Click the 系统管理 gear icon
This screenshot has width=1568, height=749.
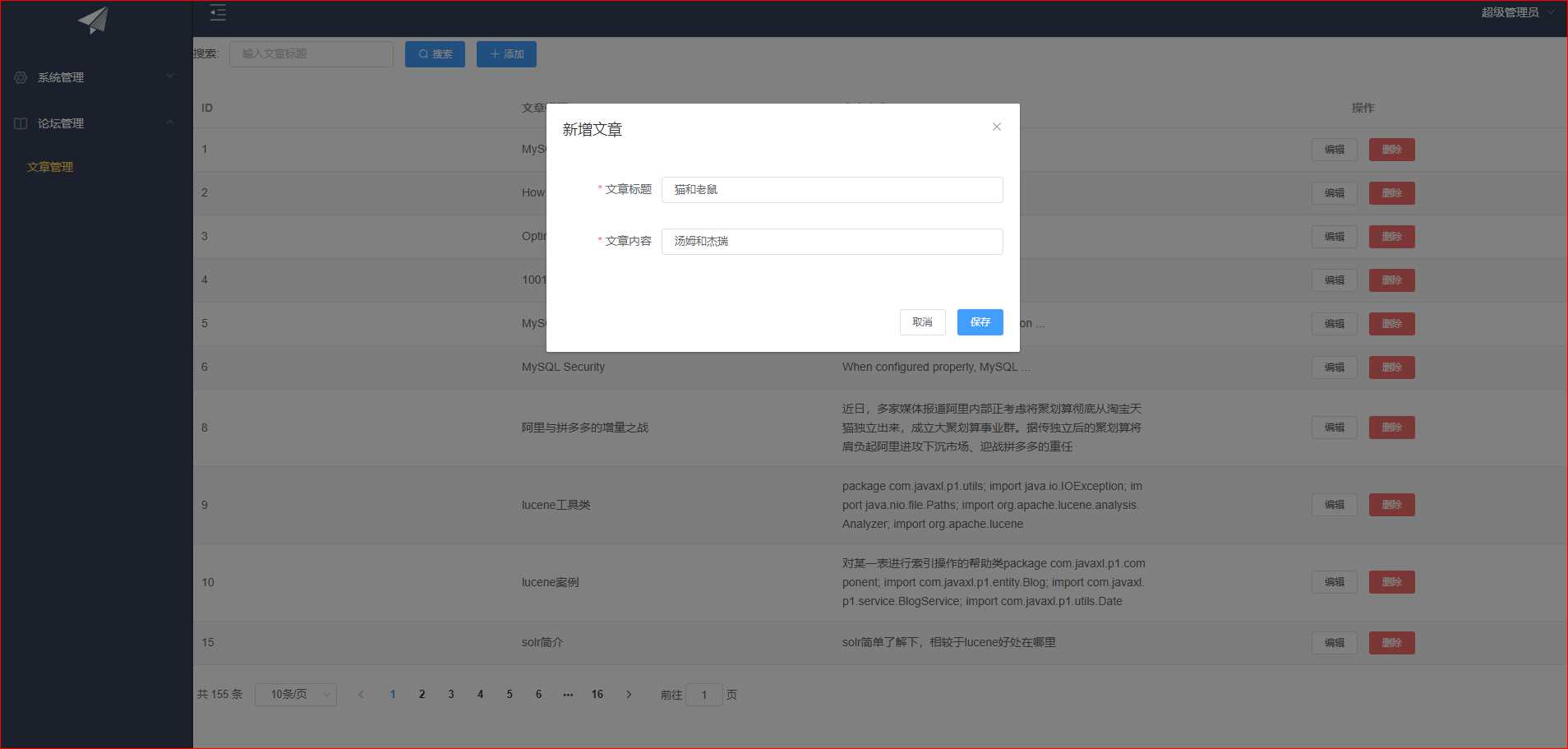pos(21,77)
